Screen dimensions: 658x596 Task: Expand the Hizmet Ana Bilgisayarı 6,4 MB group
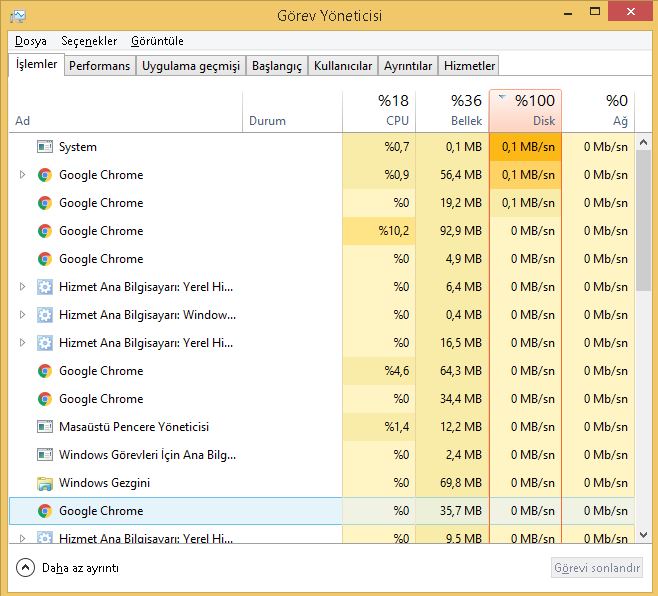tap(23, 287)
